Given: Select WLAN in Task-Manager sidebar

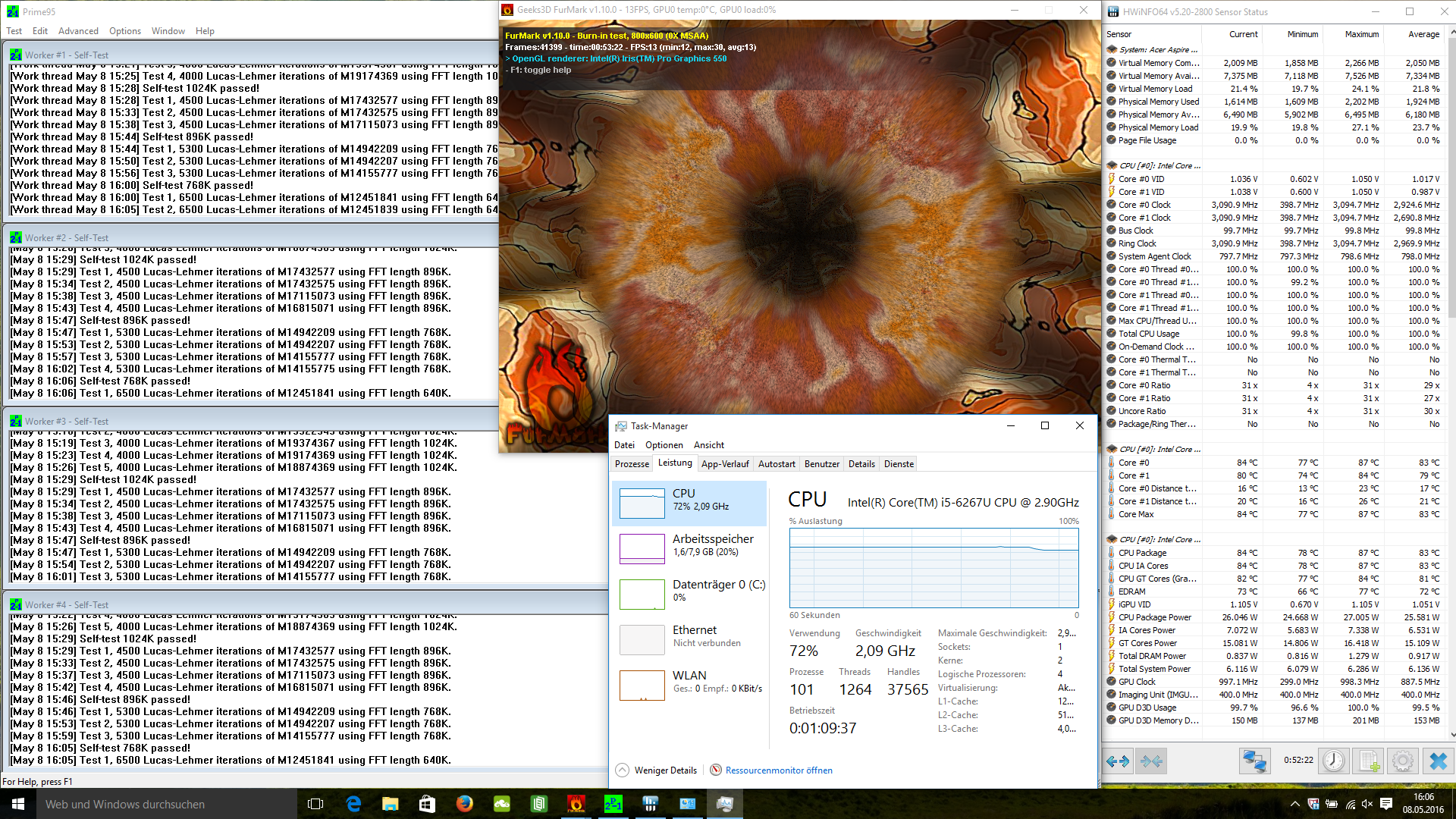Looking at the screenshot, I should coord(689,685).
